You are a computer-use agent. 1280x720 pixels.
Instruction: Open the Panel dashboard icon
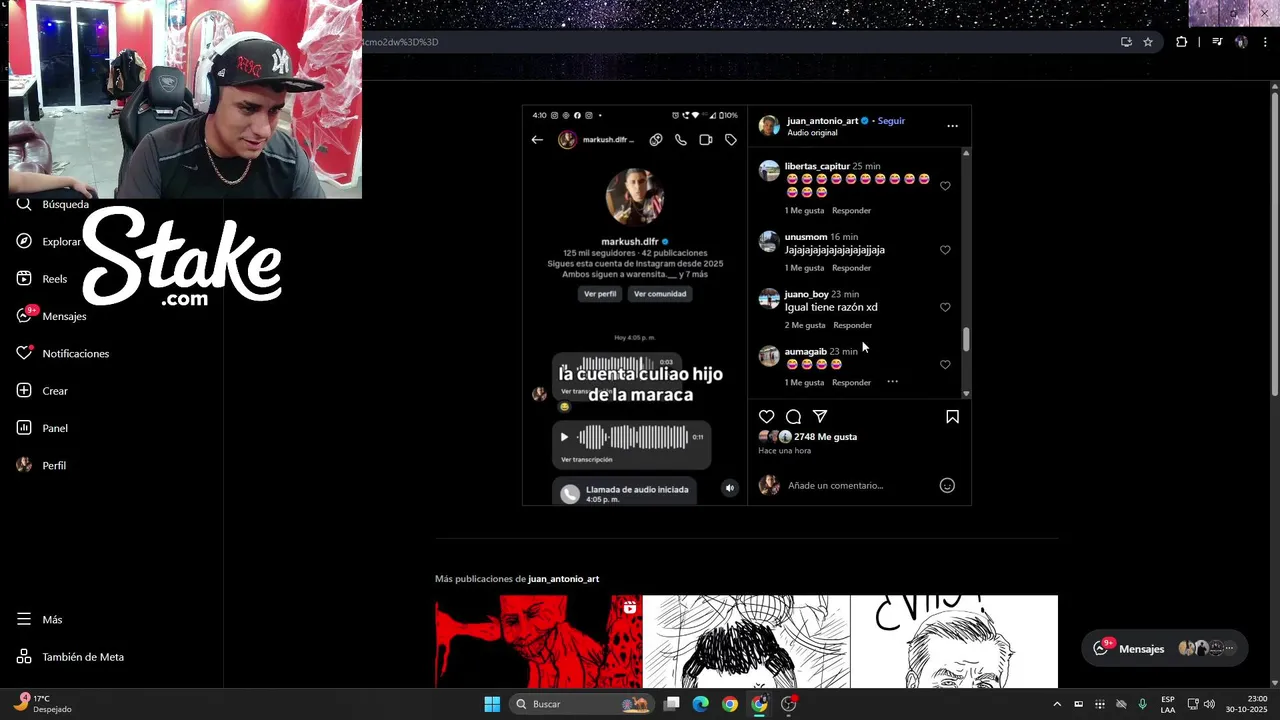pyautogui.click(x=24, y=428)
